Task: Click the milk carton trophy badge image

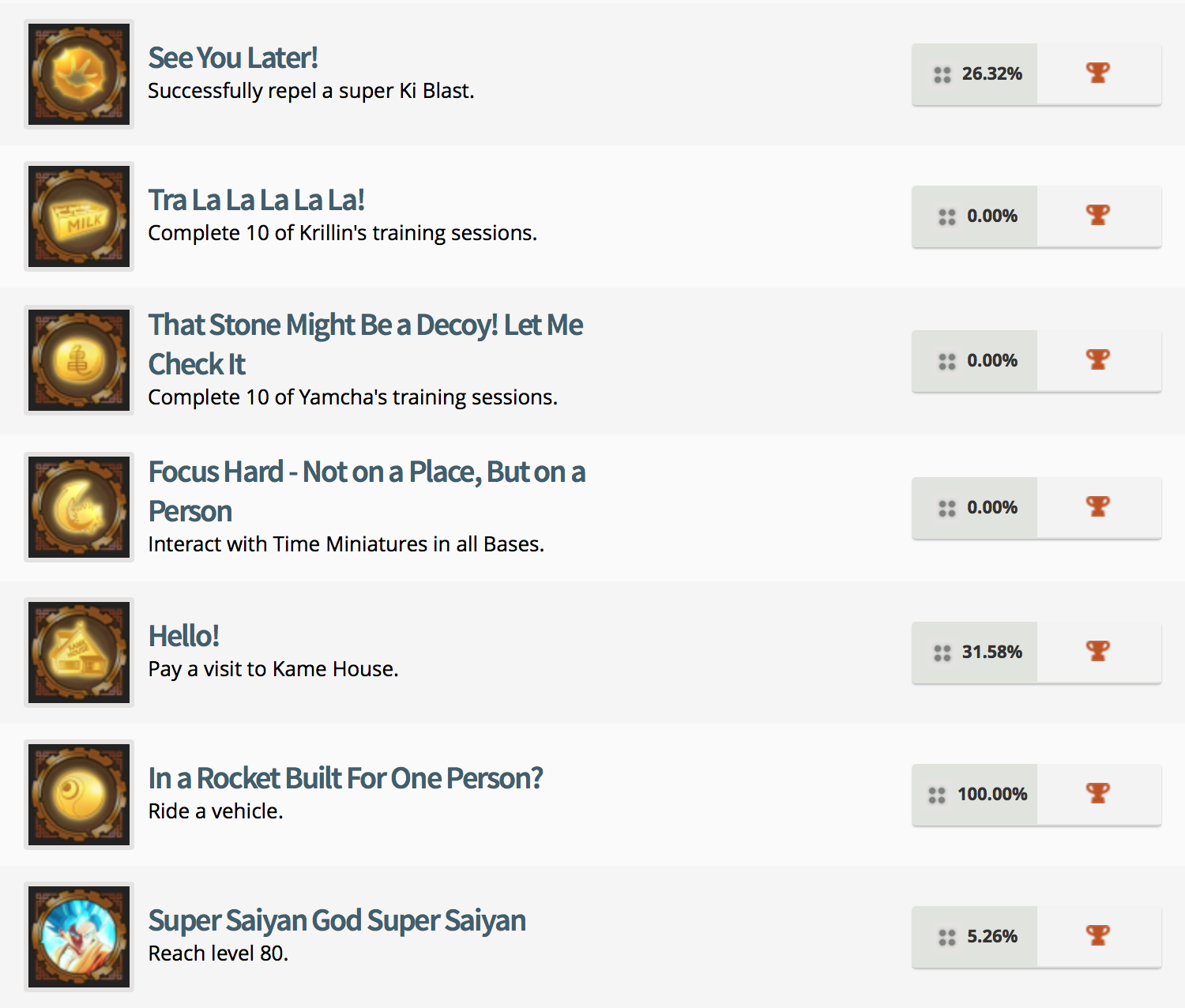Action: click(79, 216)
